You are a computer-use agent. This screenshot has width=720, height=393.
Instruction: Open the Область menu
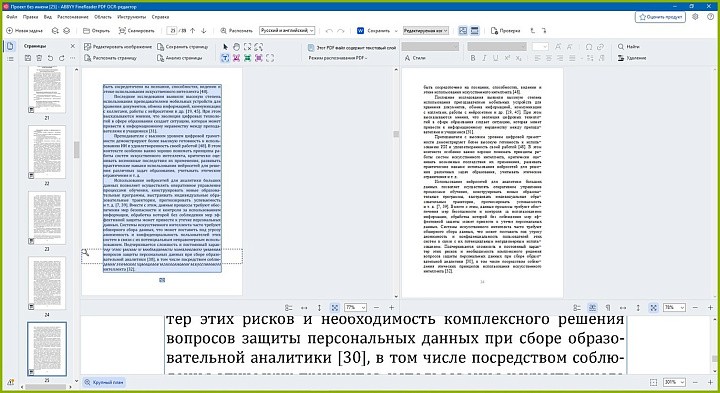click(x=103, y=17)
